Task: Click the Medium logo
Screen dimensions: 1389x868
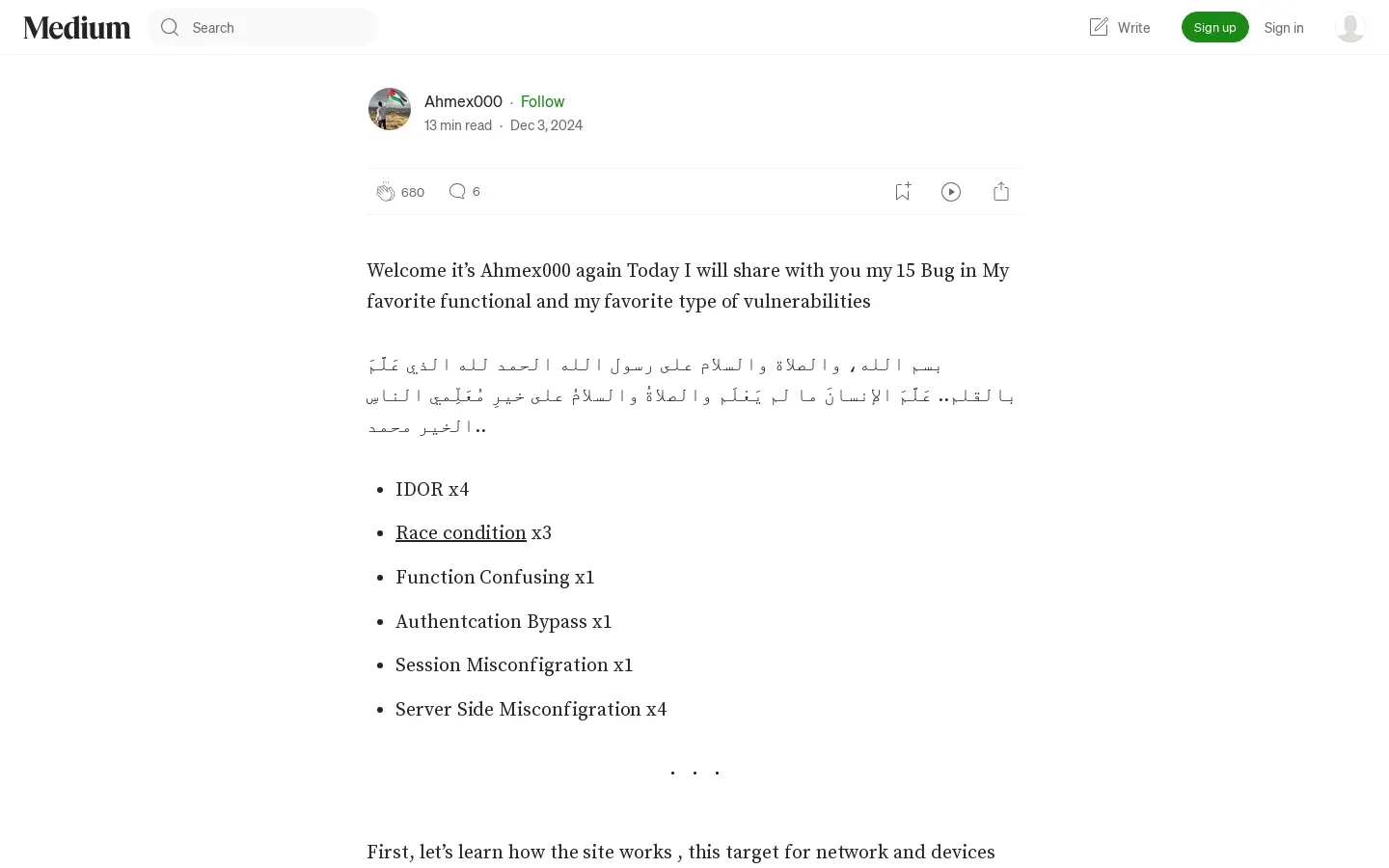Action: 77,27
